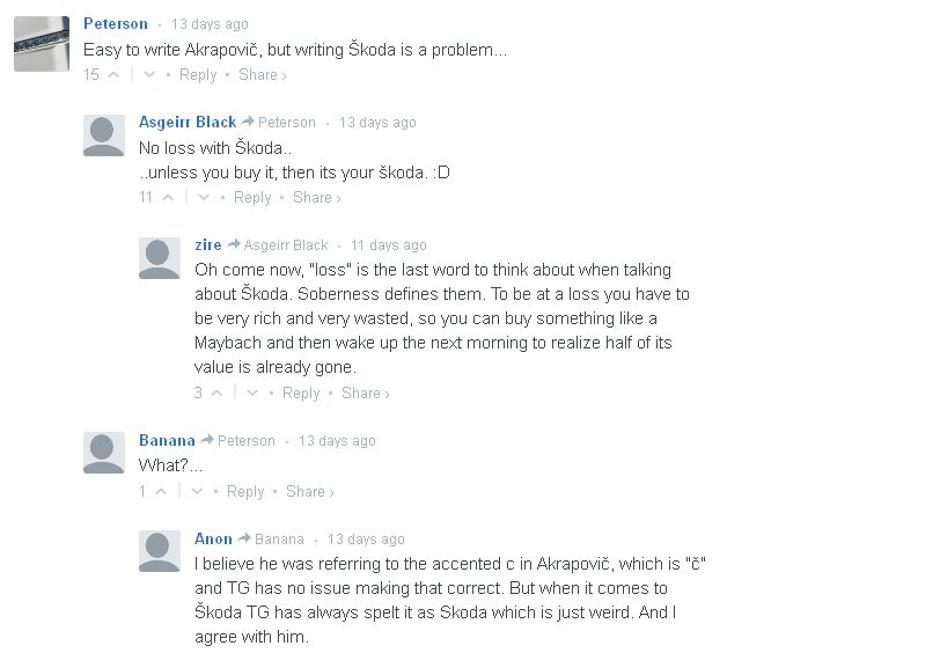Expand Share options on Peterson's comment
The height and width of the screenshot is (653, 940).
point(262,75)
